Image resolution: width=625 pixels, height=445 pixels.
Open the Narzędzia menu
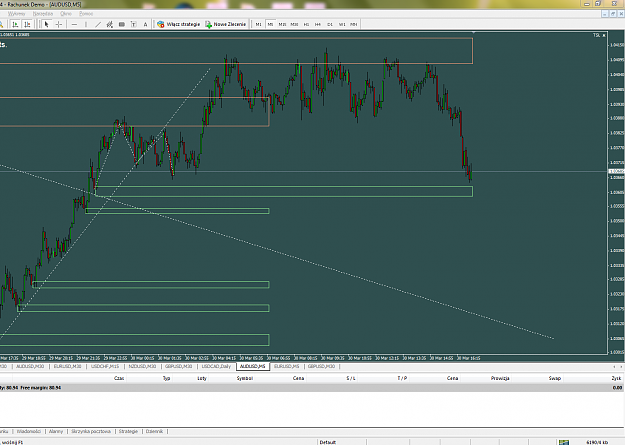click(x=43, y=14)
